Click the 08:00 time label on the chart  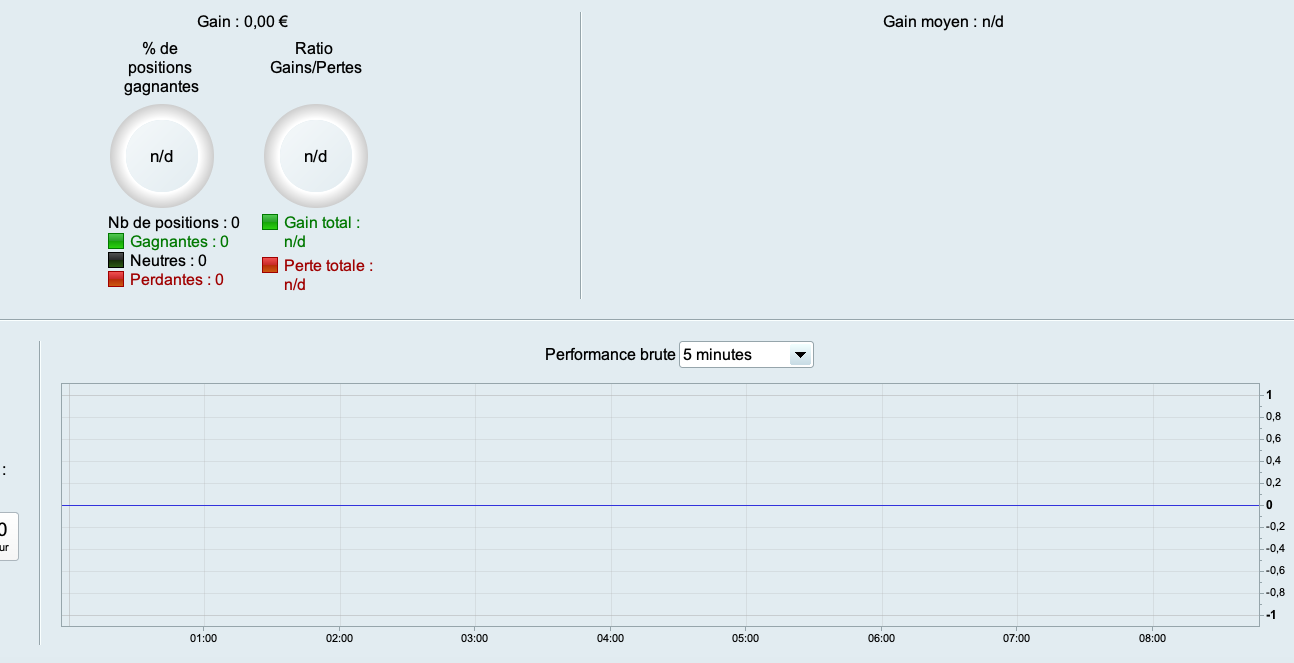tap(1152, 637)
